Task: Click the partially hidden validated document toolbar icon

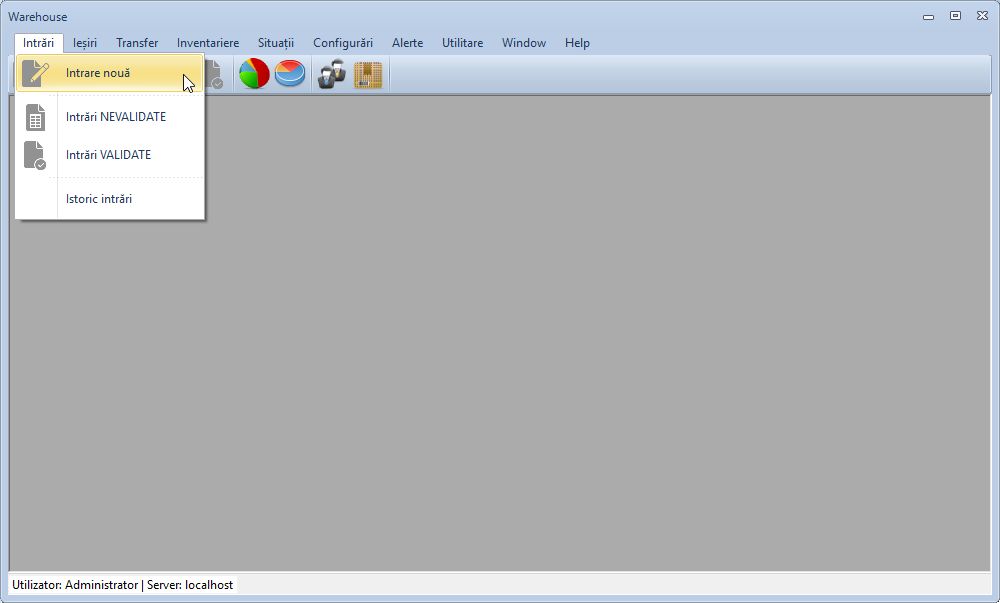Action: pos(213,73)
